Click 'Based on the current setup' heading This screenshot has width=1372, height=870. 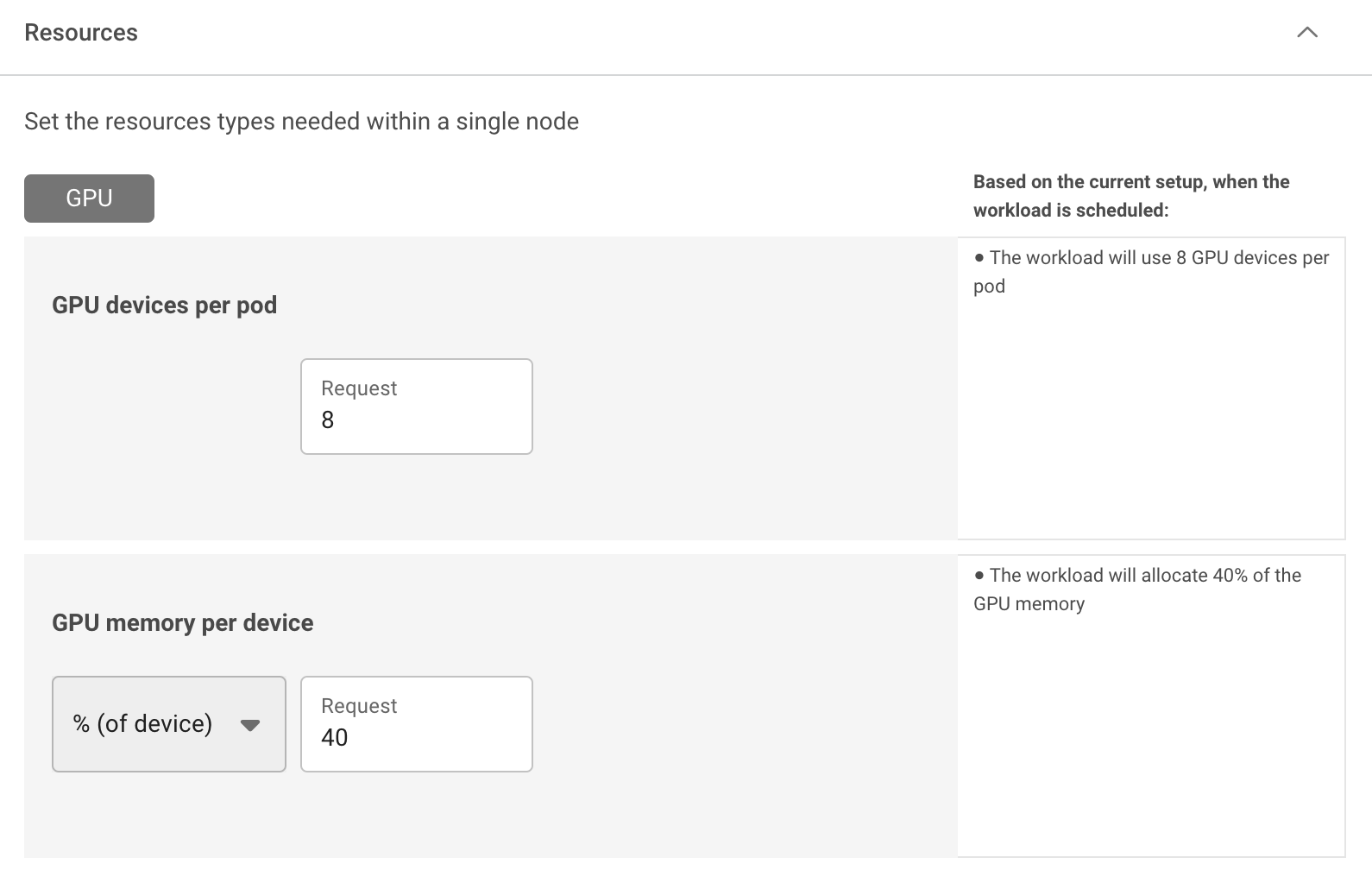pyautogui.click(x=1131, y=196)
